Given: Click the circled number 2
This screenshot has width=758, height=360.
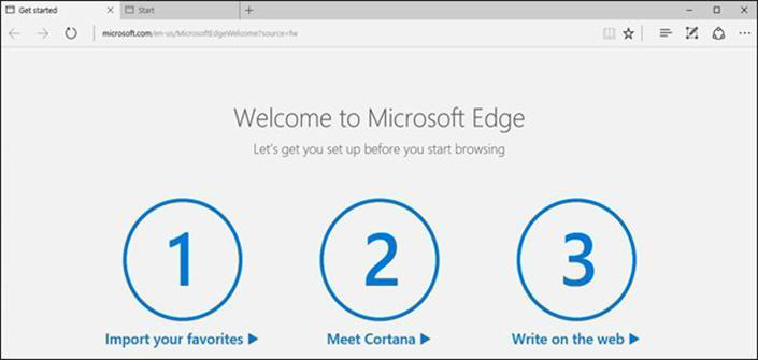Looking at the screenshot, I should click(x=379, y=259).
